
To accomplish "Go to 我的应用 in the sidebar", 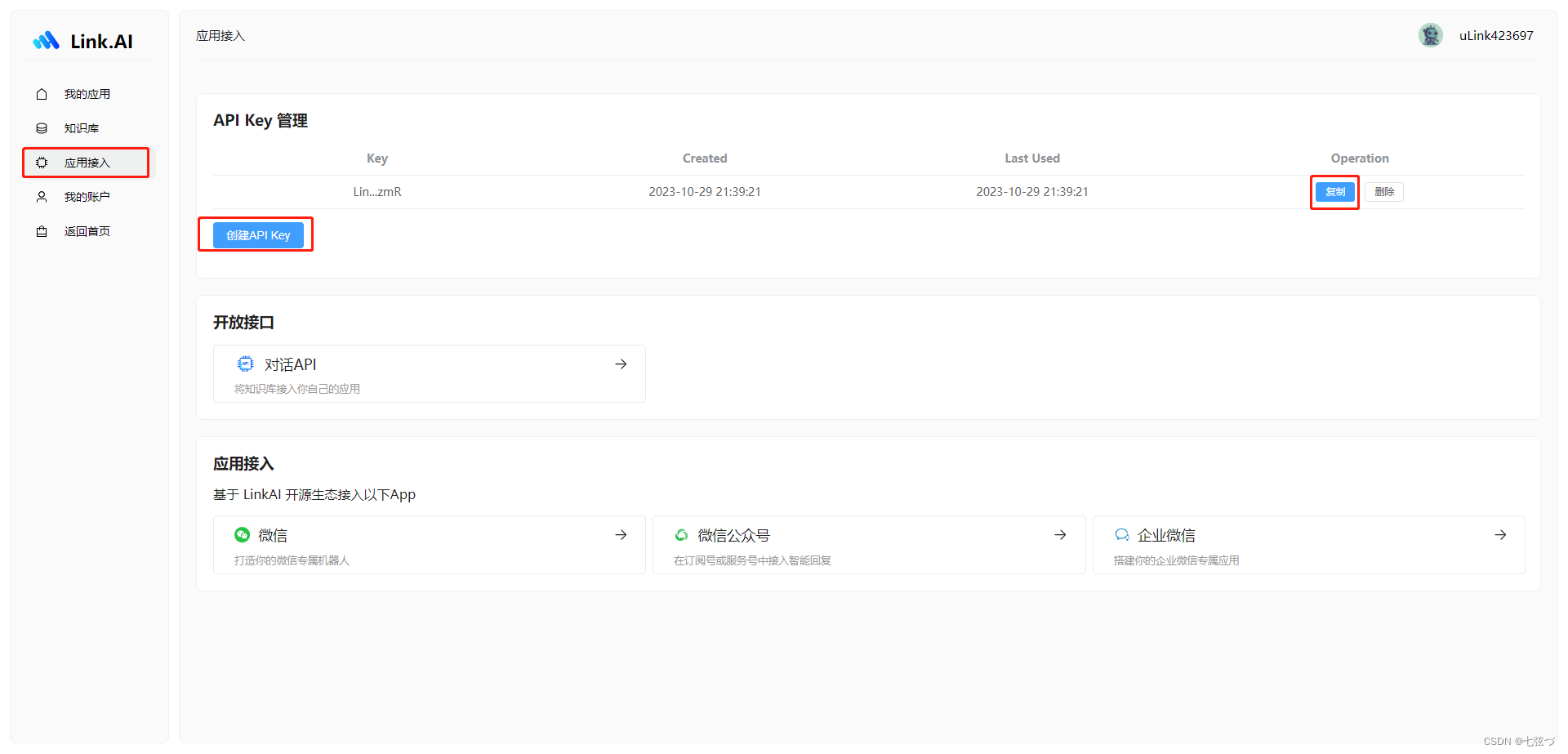I will [x=87, y=95].
